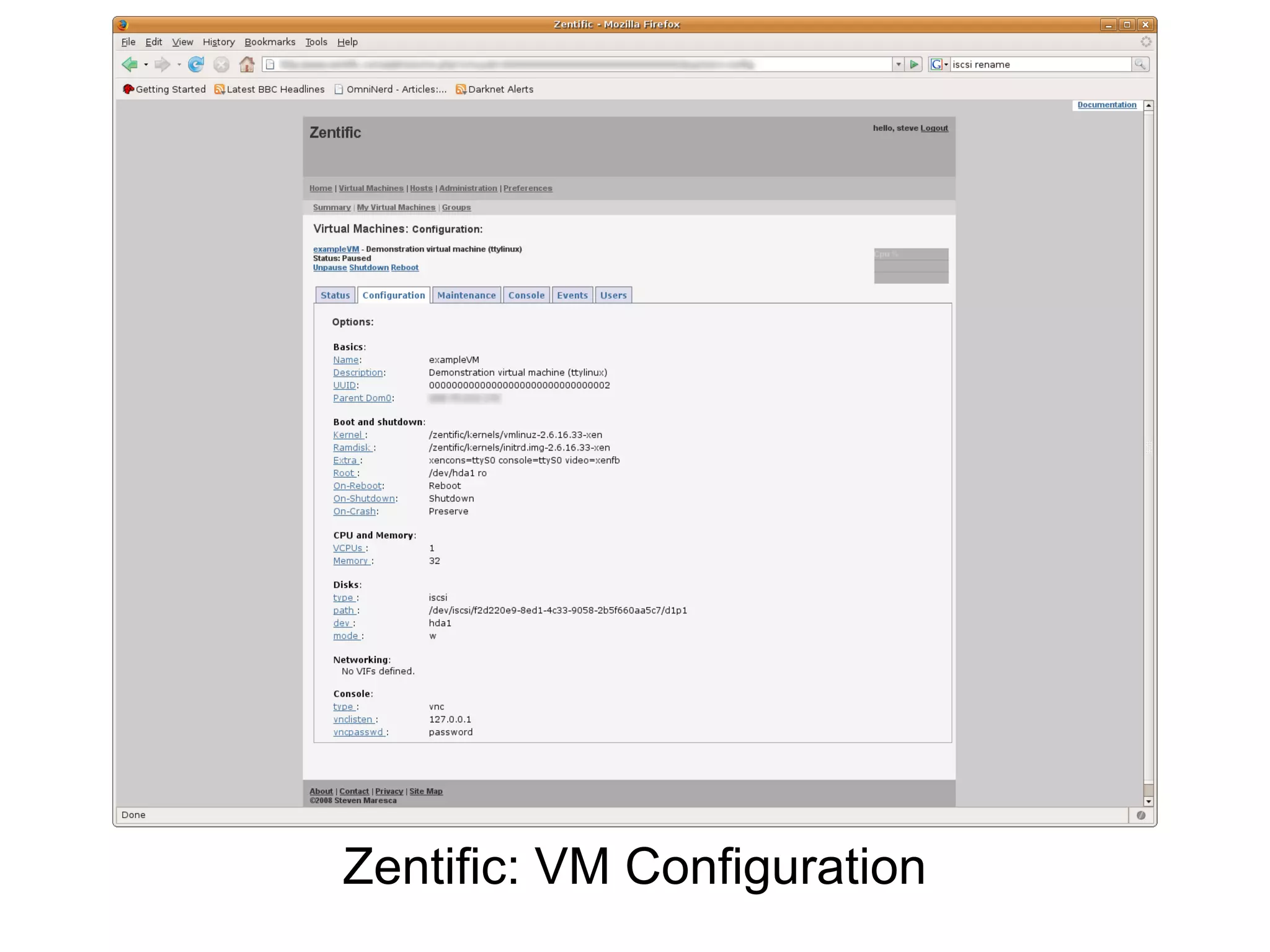This screenshot has width=1270, height=952.
Task: Click the page icon in address bar
Action: 270,64
